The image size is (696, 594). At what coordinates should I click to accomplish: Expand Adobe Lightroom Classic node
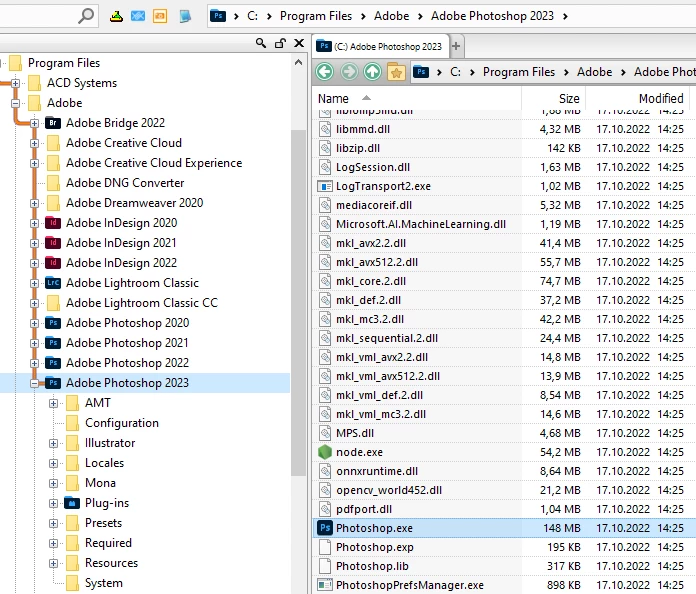pyautogui.click(x=34, y=283)
